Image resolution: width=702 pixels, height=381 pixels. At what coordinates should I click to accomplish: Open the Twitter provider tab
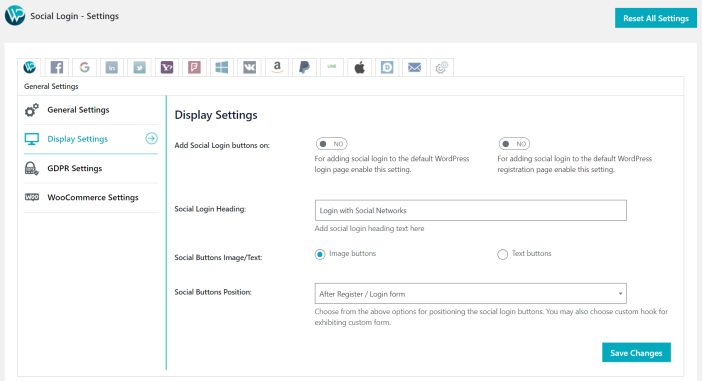pyautogui.click(x=140, y=68)
